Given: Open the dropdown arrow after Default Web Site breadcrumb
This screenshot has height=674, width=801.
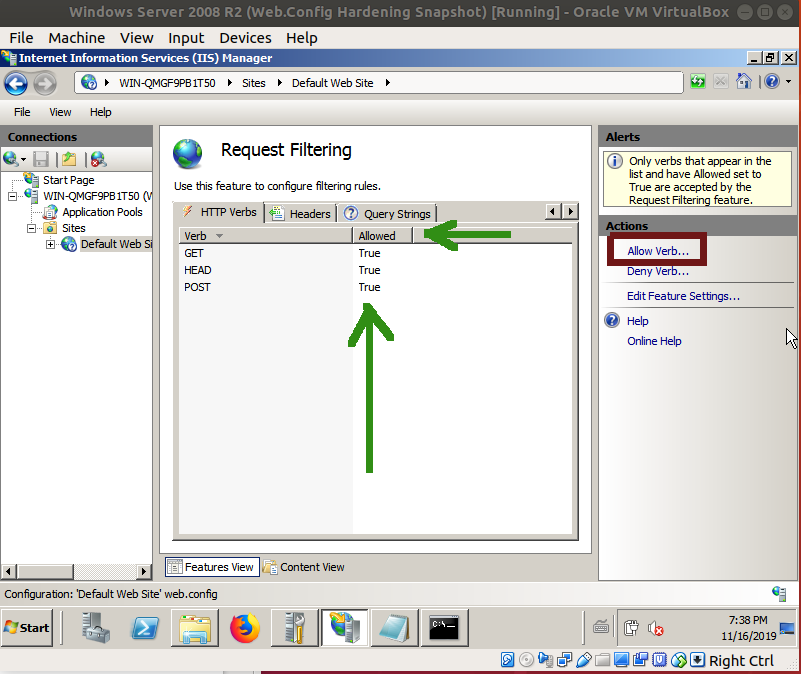Looking at the screenshot, I should point(388,83).
